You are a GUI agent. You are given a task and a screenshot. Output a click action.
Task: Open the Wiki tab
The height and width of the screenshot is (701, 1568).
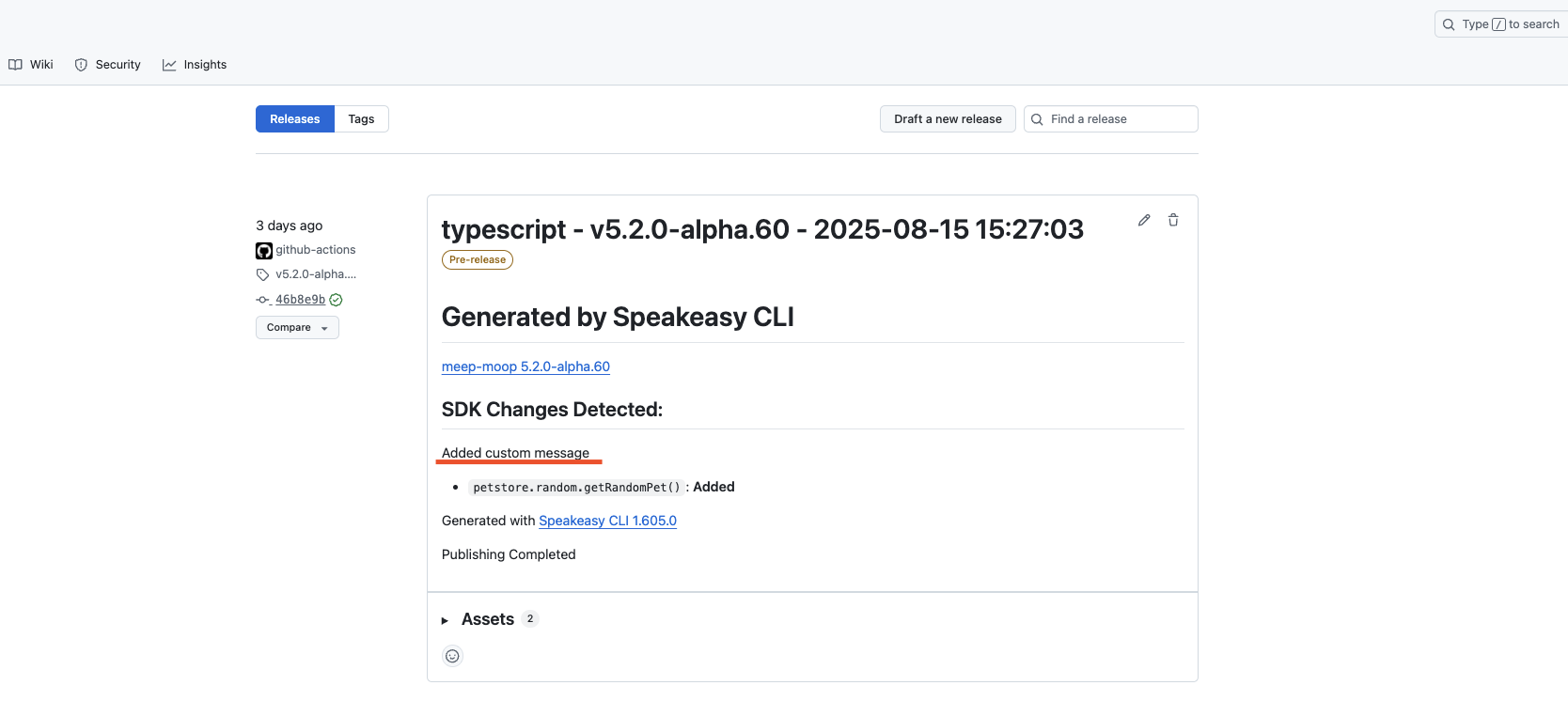tap(31, 65)
